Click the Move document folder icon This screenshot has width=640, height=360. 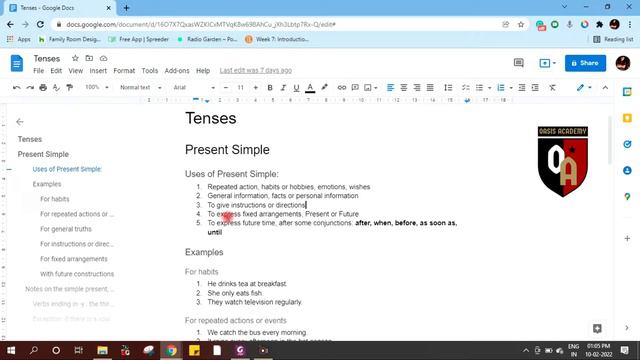pos(89,58)
